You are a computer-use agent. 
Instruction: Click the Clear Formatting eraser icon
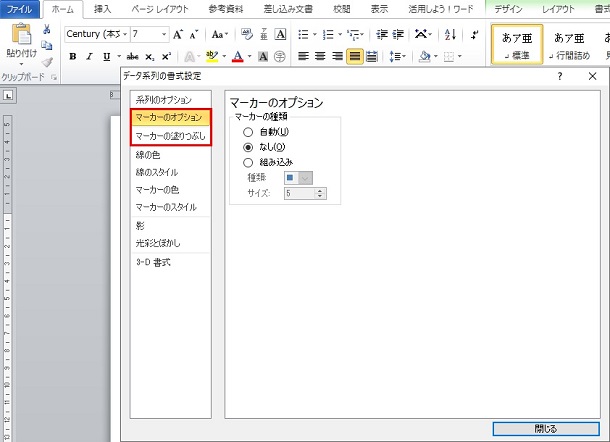pyautogui.click(x=247, y=34)
